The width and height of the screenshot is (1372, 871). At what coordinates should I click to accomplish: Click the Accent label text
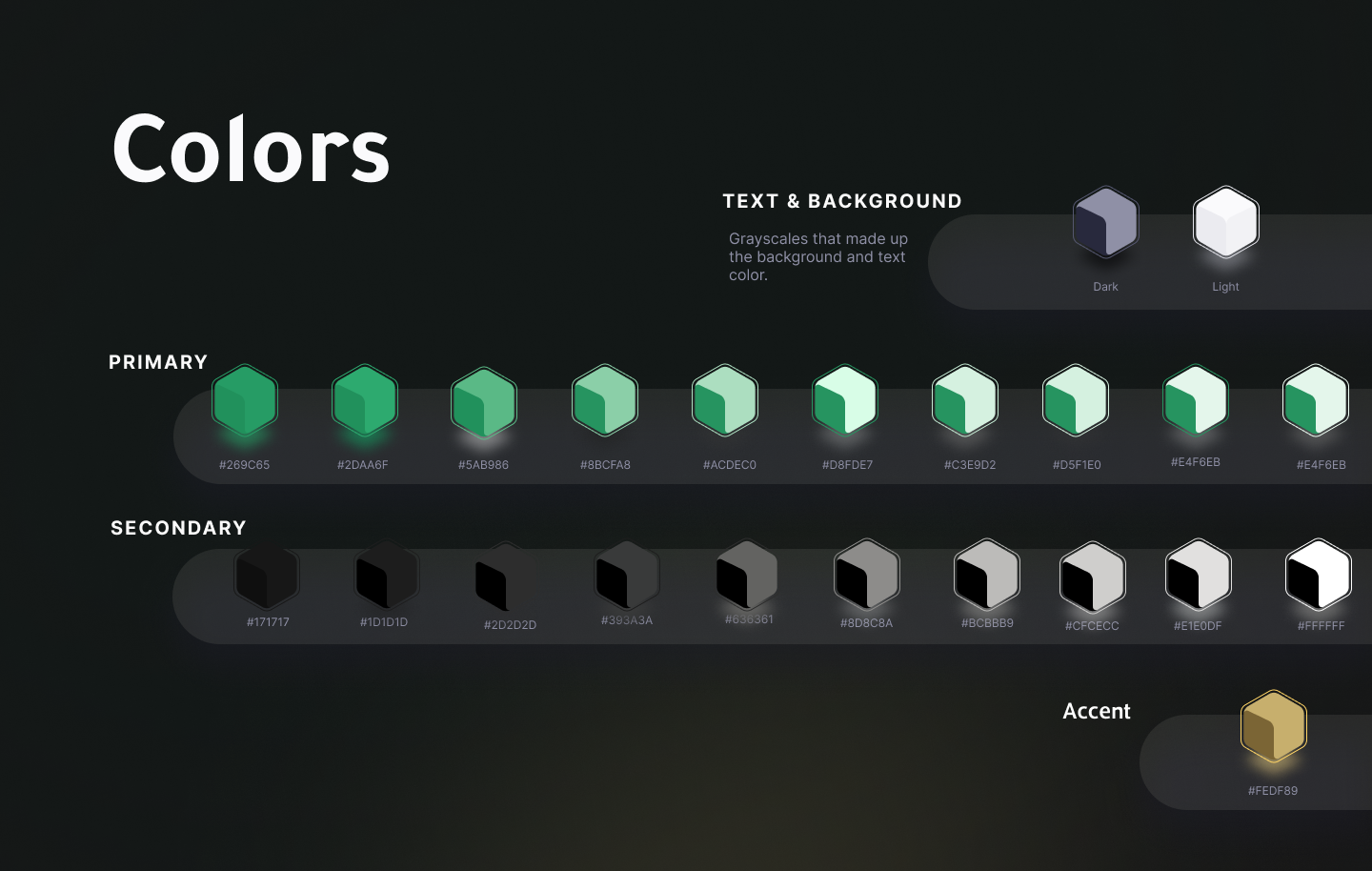click(x=1096, y=711)
